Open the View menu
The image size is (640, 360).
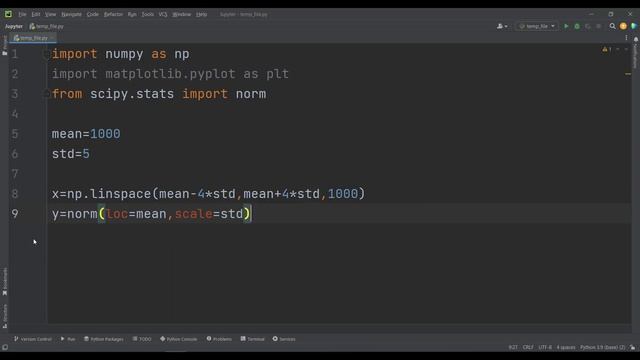[50, 14]
